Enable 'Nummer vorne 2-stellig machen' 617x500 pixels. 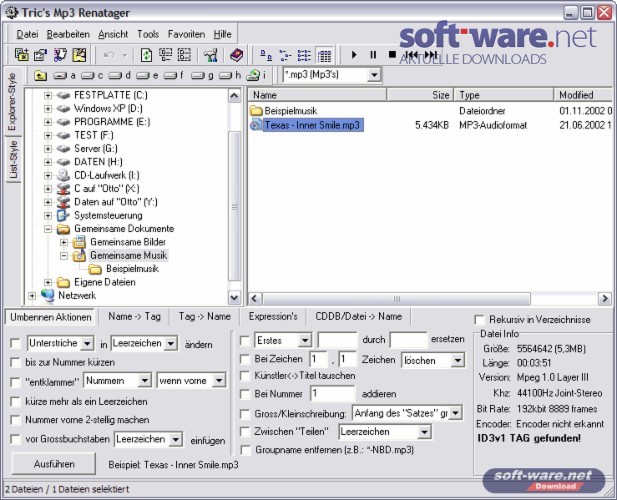[15, 420]
